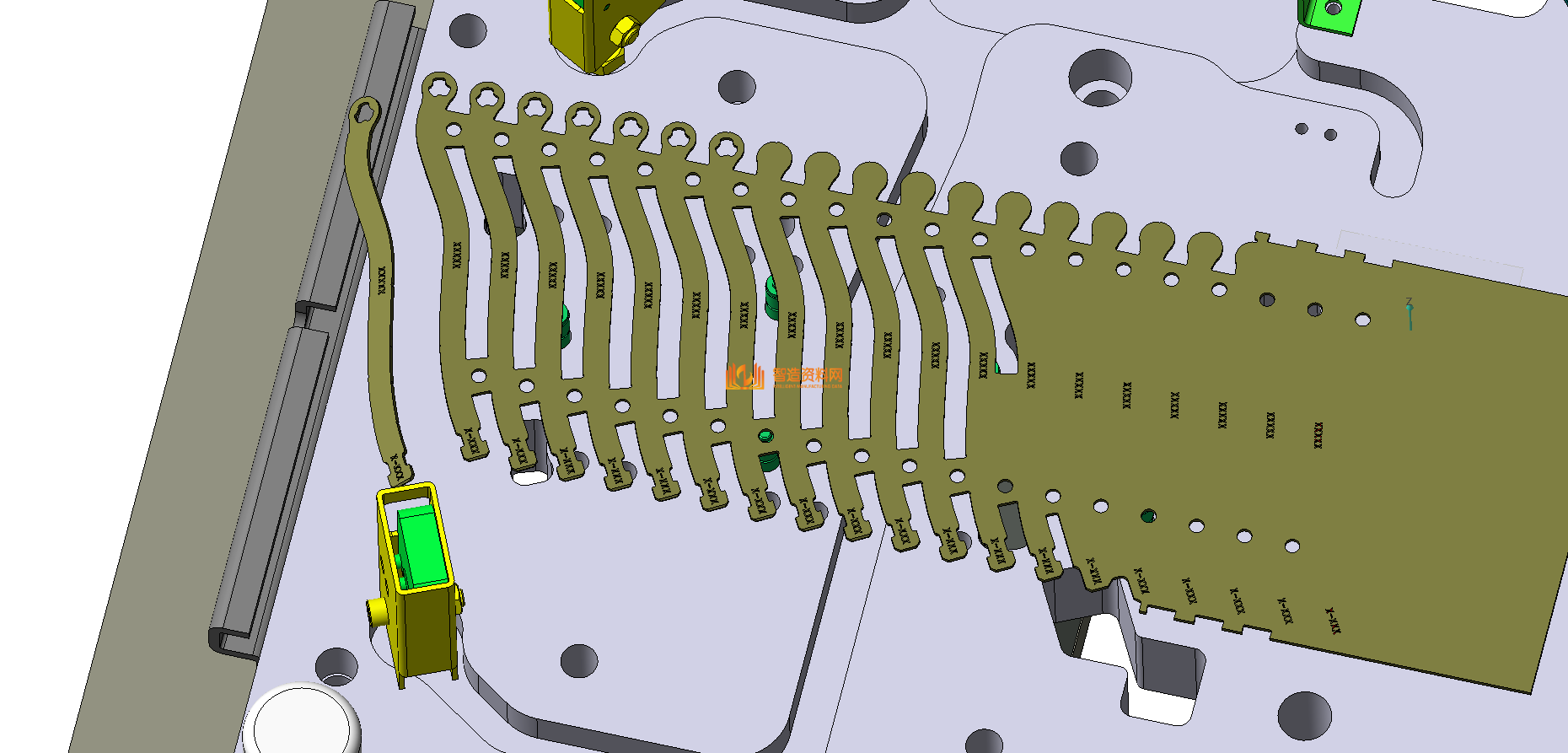Select the large counterbored hole at top right
1568x753 pixels.
[1100, 78]
